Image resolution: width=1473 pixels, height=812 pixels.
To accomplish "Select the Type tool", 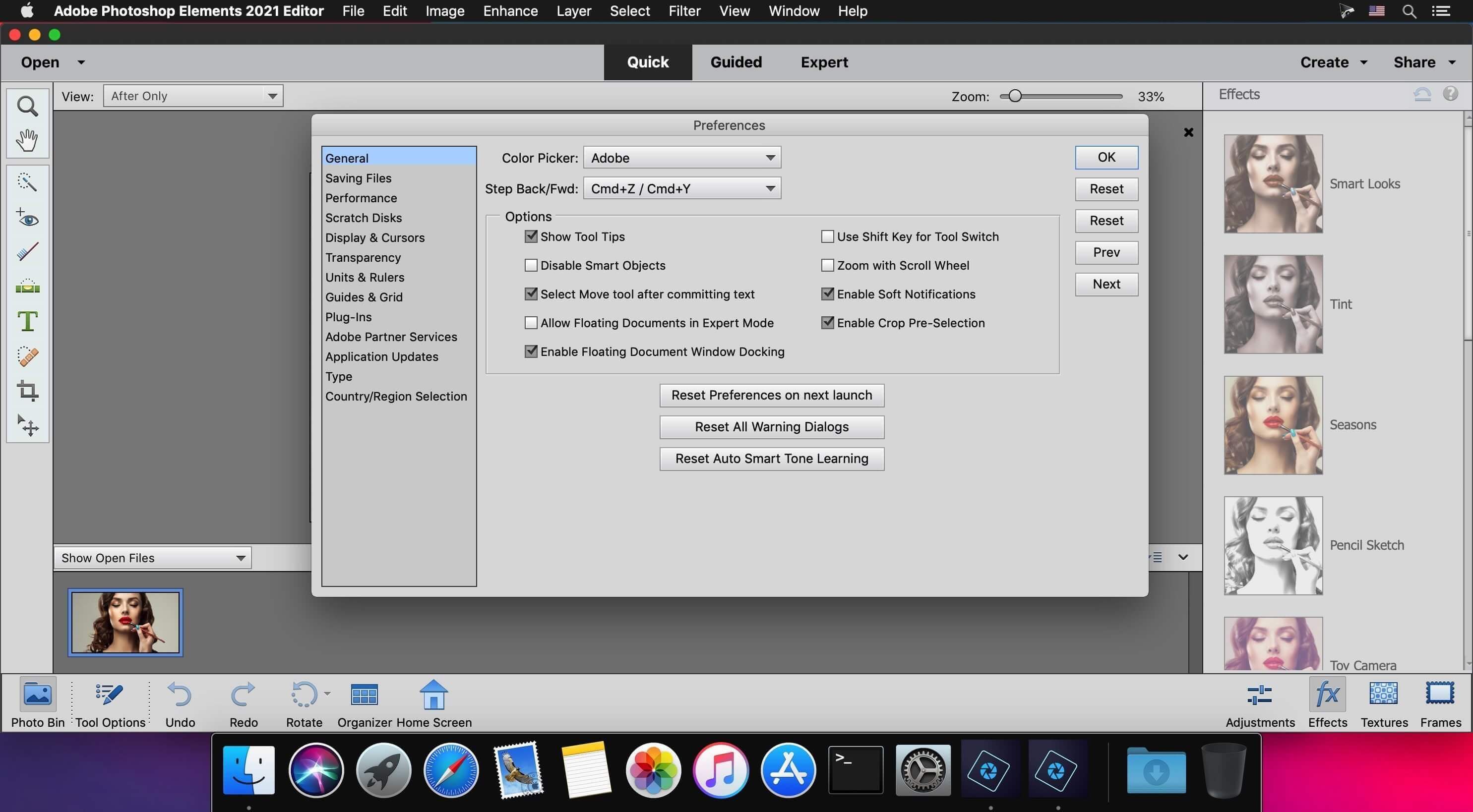I will [26, 321].
